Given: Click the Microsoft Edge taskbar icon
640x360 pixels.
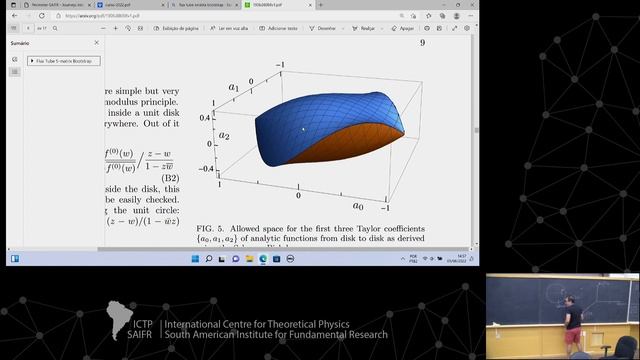Looking at the screenshot, I should (263, 259).
